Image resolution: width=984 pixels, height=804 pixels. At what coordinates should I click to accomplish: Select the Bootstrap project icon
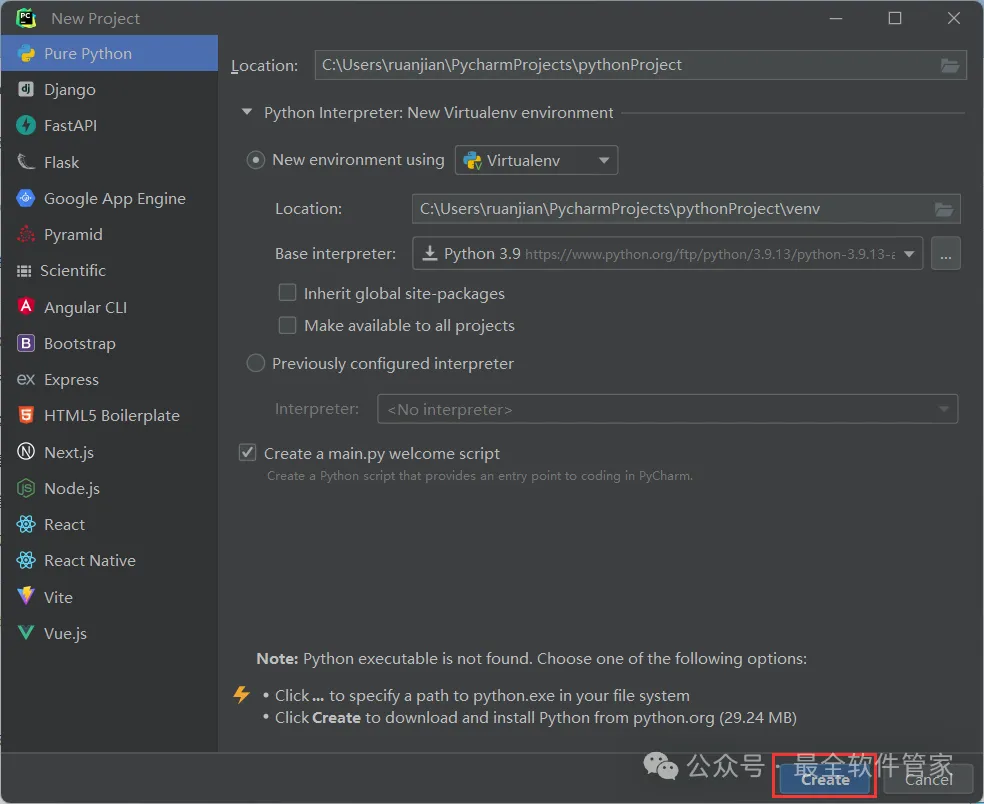coord(26,343)
